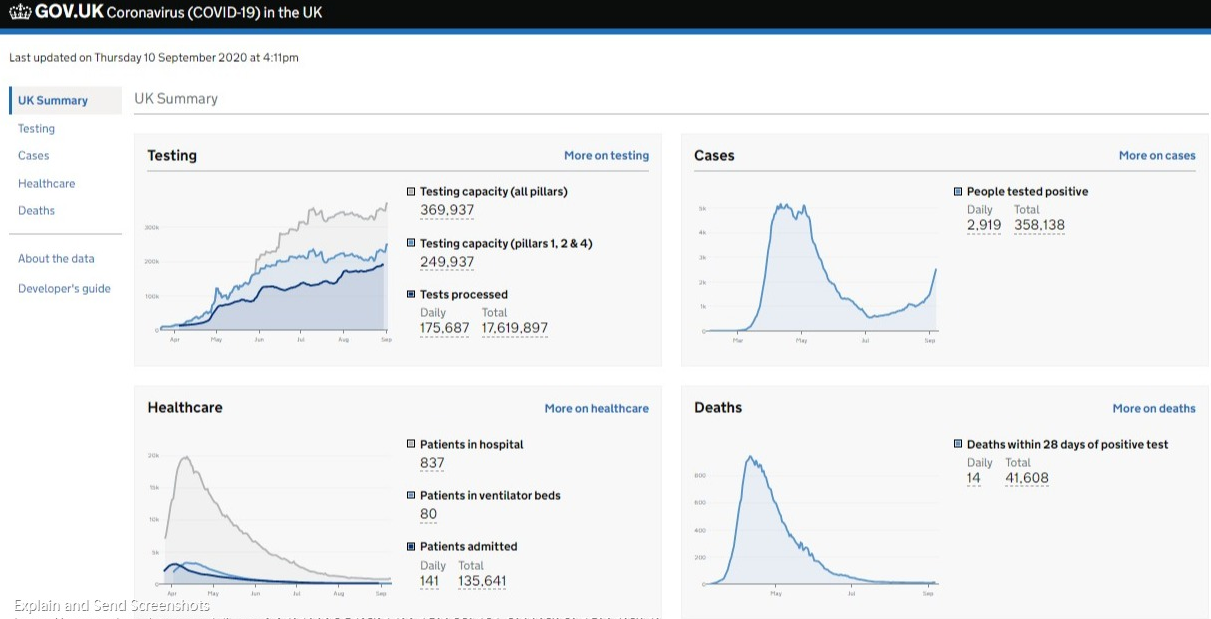
Task: Click the Cases card heading
Action: [x=714, y=155]
